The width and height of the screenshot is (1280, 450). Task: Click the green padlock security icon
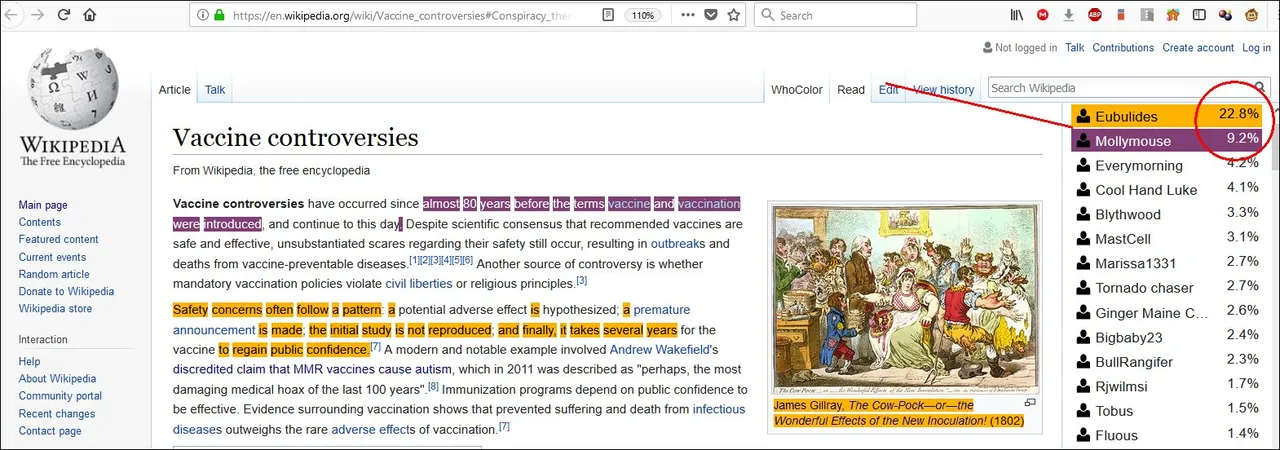tap(219, 15)
